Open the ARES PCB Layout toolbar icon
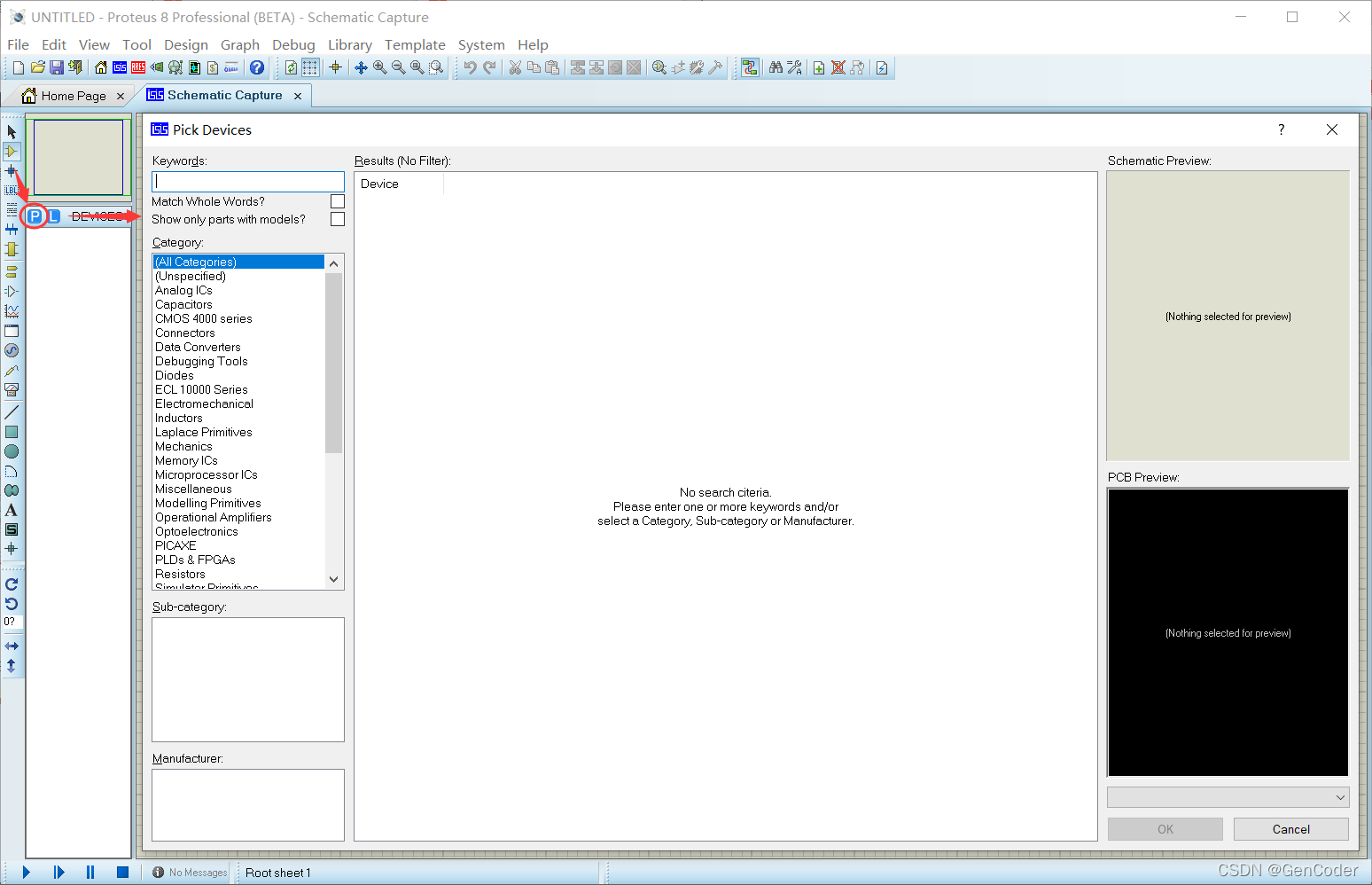 138,67
